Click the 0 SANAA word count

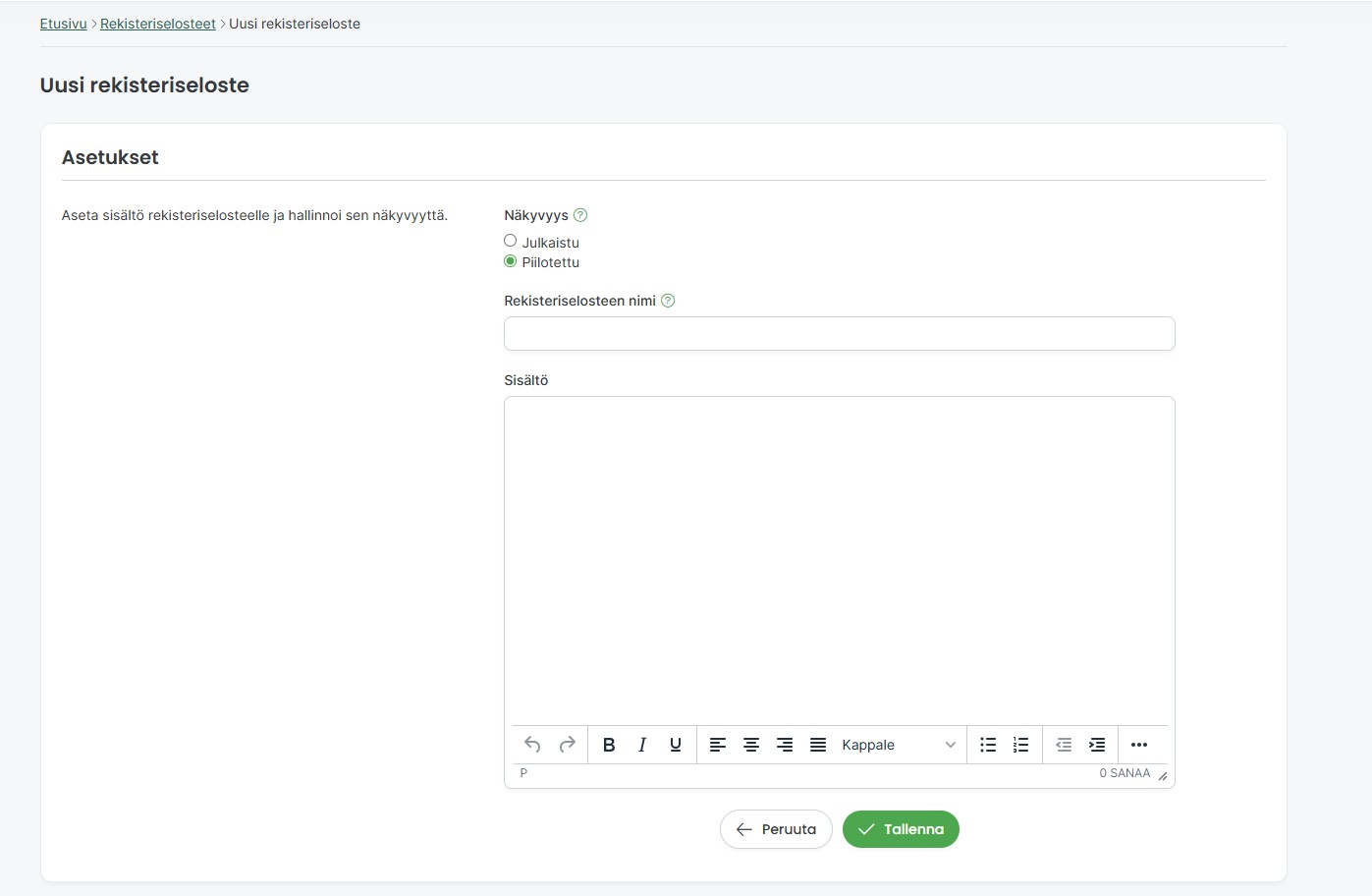1125,773
